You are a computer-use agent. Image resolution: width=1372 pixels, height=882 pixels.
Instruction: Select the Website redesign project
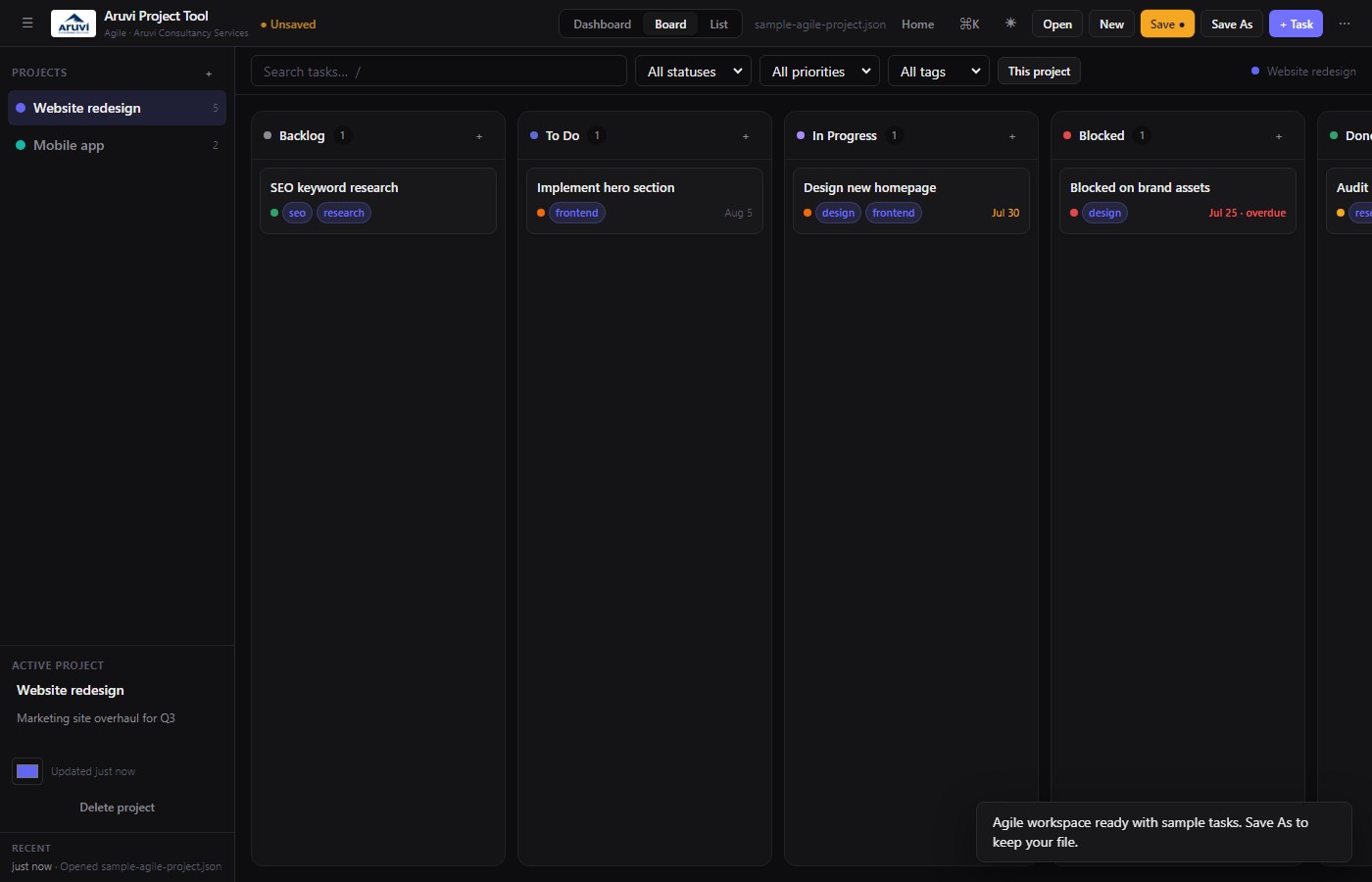pyautogui.click(x=117, y=108)
